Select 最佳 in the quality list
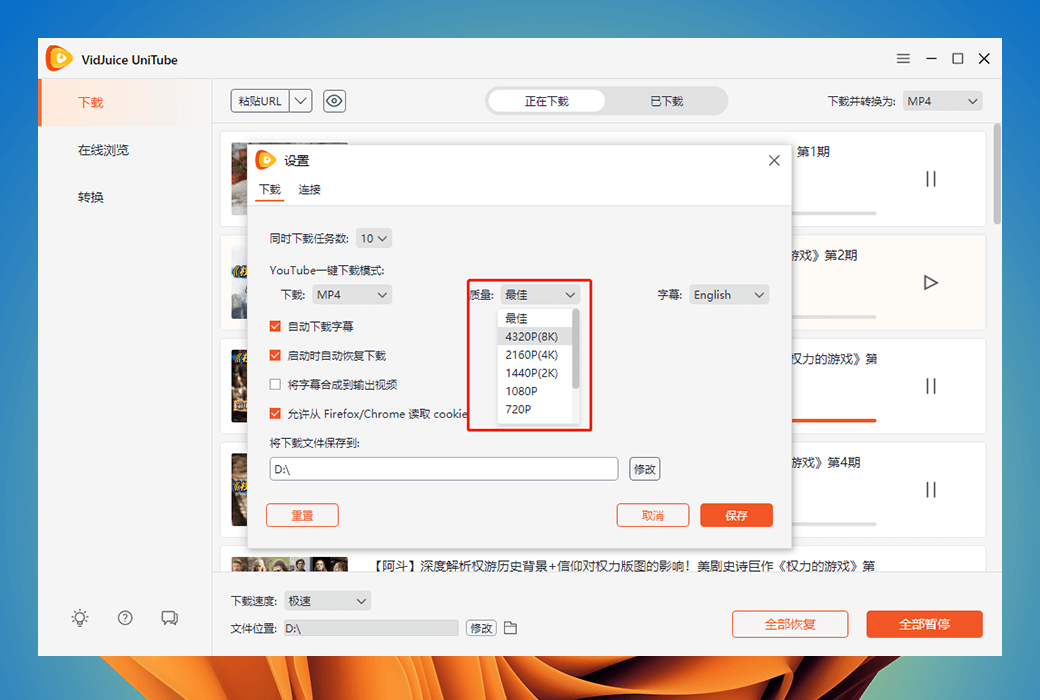Viewport: 1040px width, 700px height. 535,318
